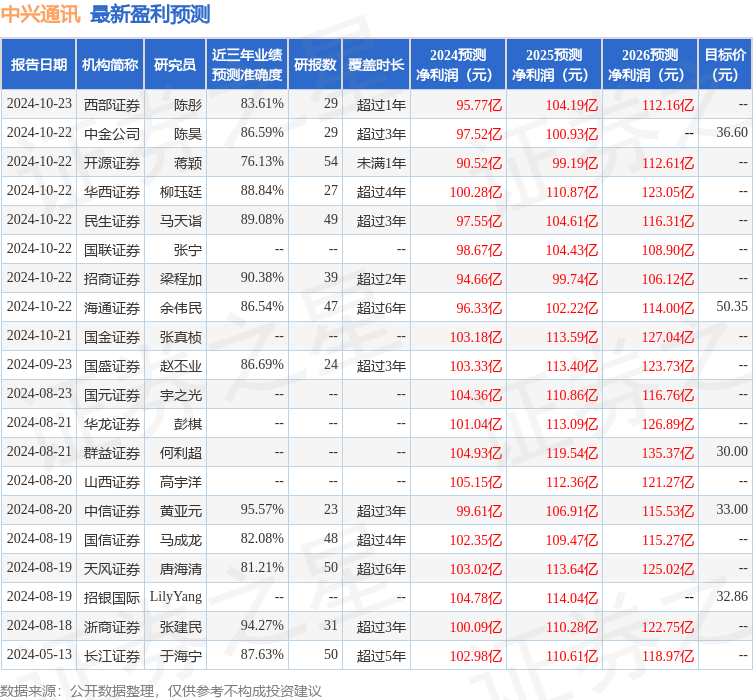Select the 长江证券 institution cell
This screenshot has height=700, width=753.
coord(112,656)
